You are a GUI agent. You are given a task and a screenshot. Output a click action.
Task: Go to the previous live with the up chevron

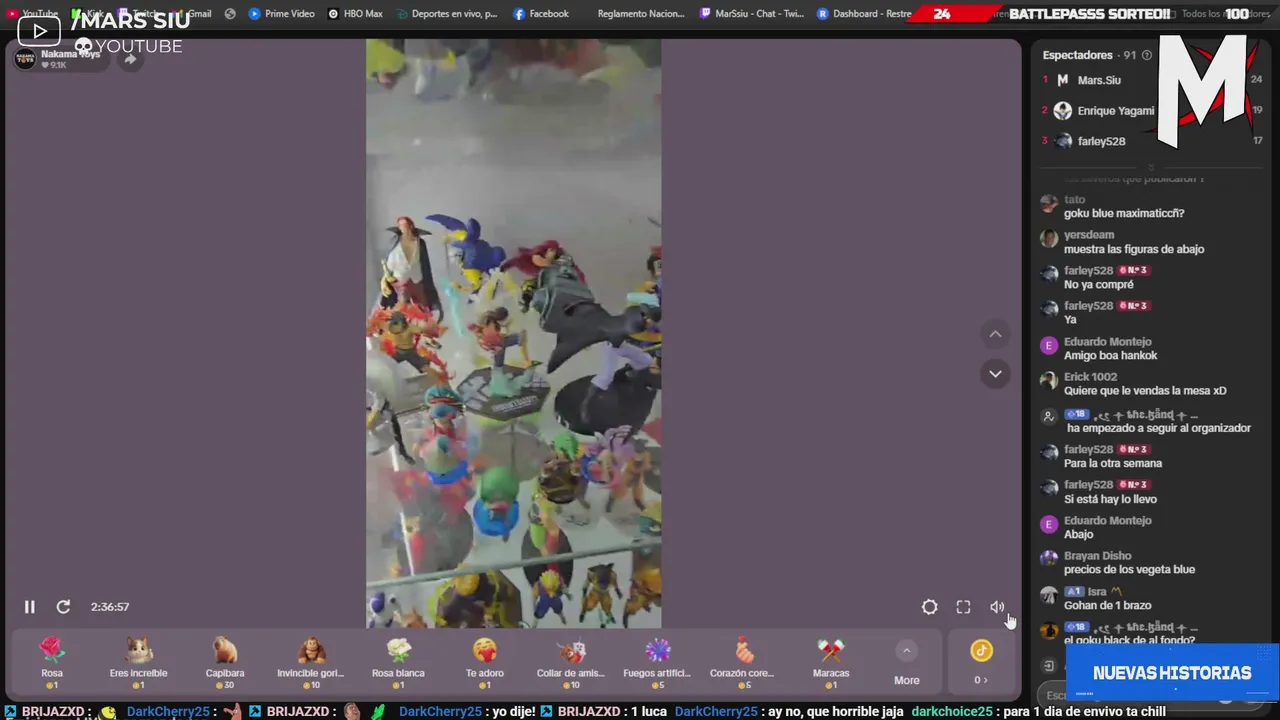coord(995,334)
